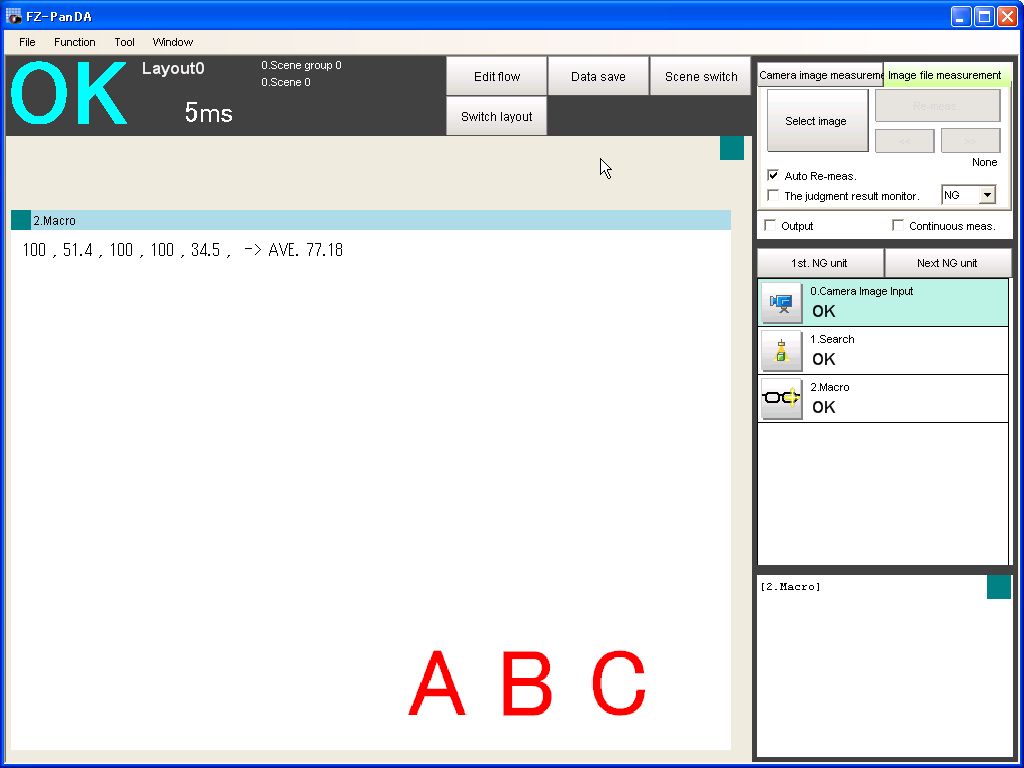
Task: Check the Output checkbox
Action: [x=770, y=226]
